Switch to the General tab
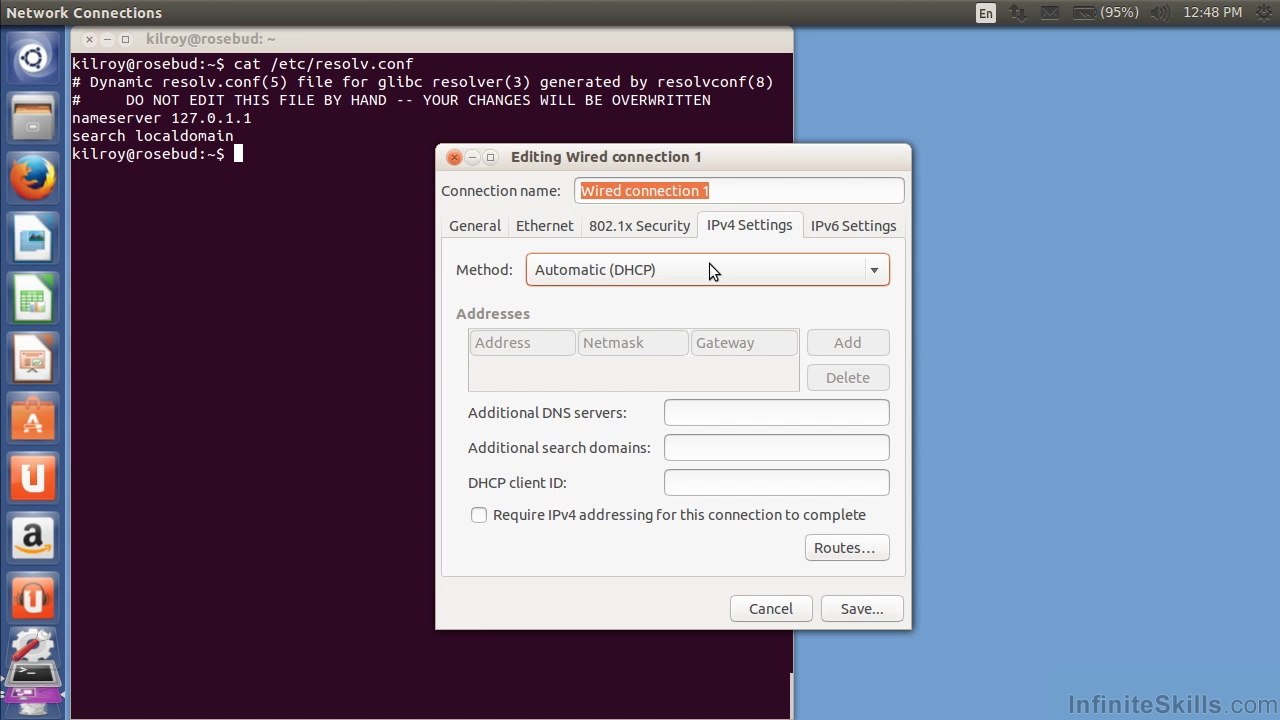This screenshot has height=720, width=1280. pyautogui.click(x=475, y=226)
